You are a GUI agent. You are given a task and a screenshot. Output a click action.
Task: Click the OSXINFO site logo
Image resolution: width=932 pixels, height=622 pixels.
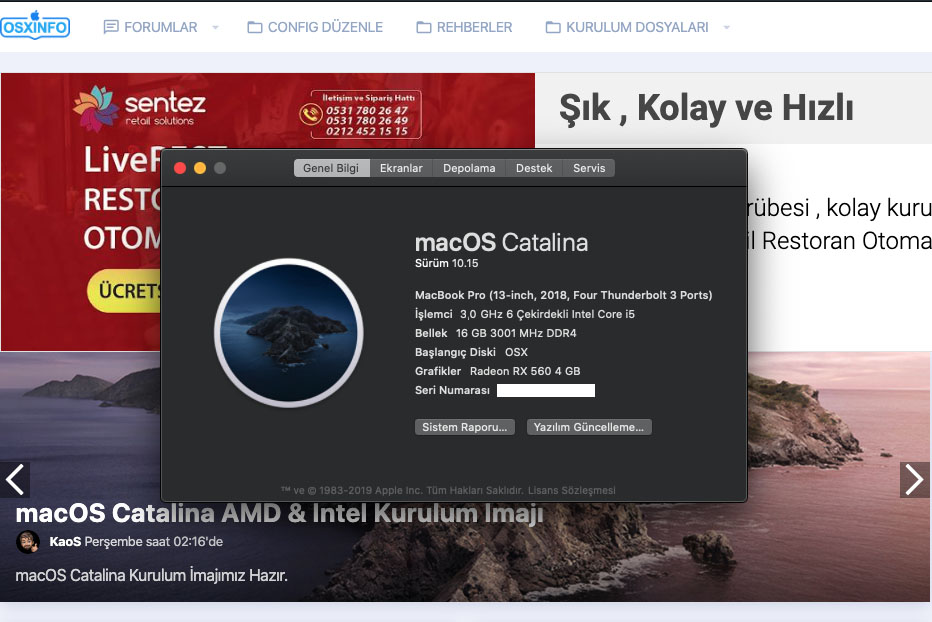pyautogui.click(x=35, y=25)
